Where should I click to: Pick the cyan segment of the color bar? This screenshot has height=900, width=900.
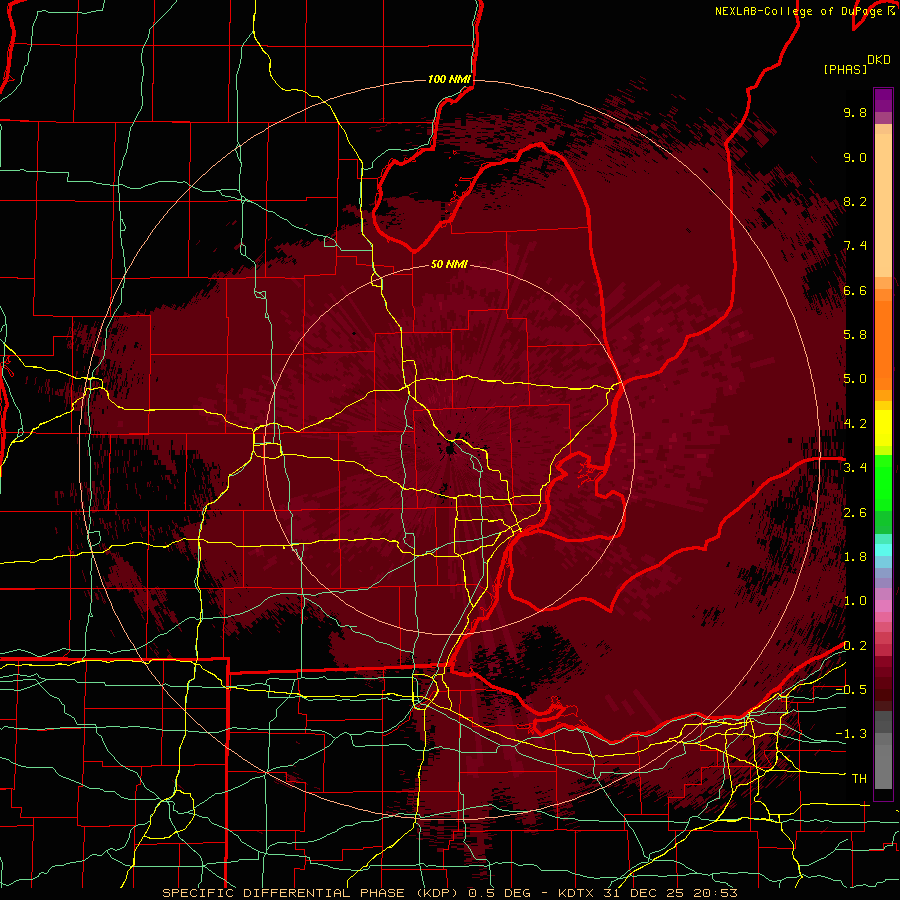[x=883, y=550]
